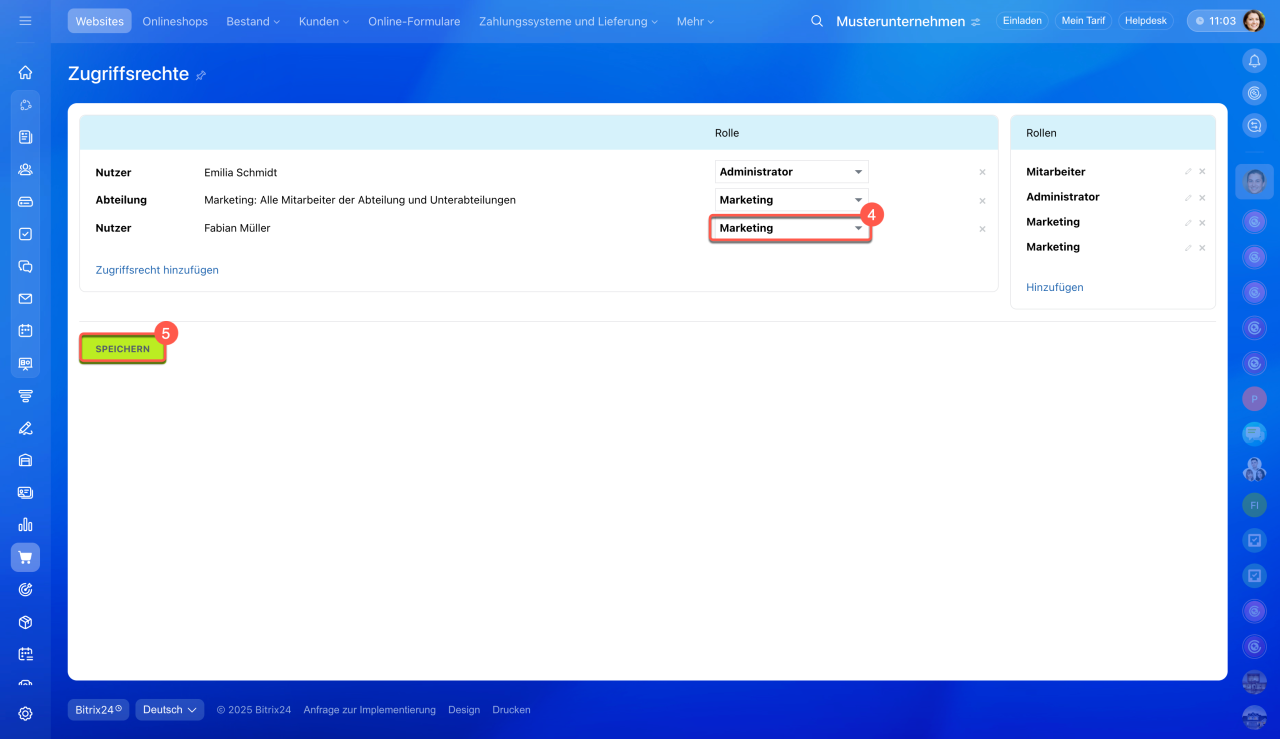
Task: Remove Emilia Schmidt access row
Action: coord(982,172)
